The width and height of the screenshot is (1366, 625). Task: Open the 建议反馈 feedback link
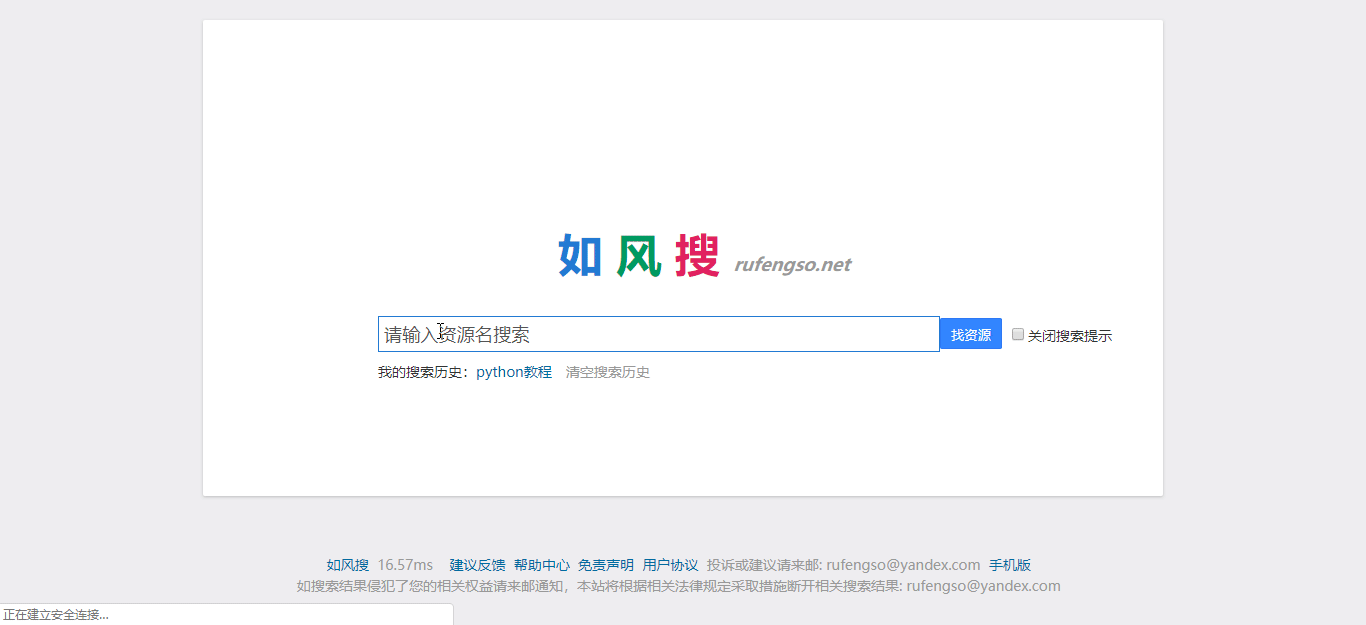coord(478,565)
